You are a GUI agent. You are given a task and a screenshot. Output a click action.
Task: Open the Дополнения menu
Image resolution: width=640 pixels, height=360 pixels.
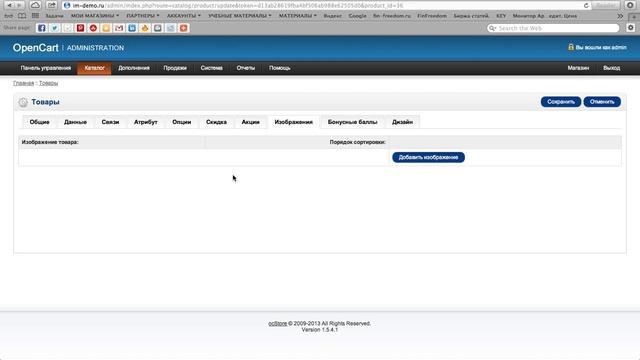[134, 68]
